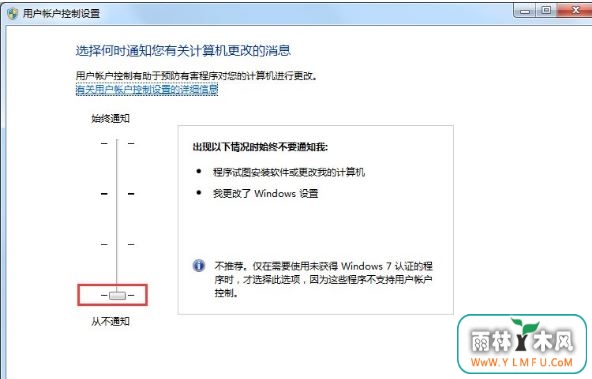Click heading 选择何时通知您有关计算机更改的消息
This screenshot has width=592, height=379.
pos(183,50)
